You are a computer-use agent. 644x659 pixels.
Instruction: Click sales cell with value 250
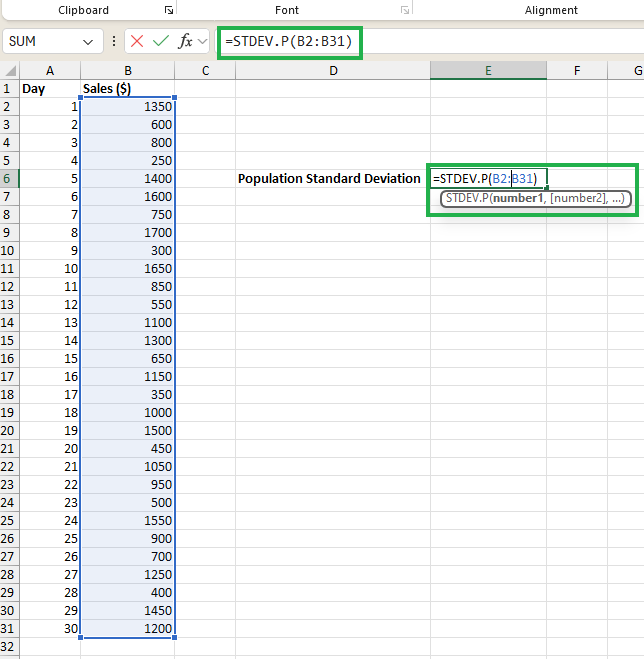point(128,161)
